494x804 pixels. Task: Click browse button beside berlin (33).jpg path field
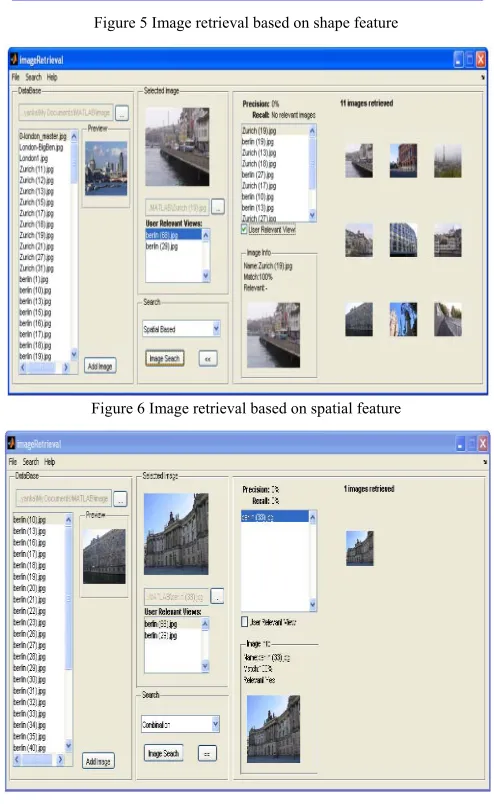pyautogui.click(x=218, y=596)
